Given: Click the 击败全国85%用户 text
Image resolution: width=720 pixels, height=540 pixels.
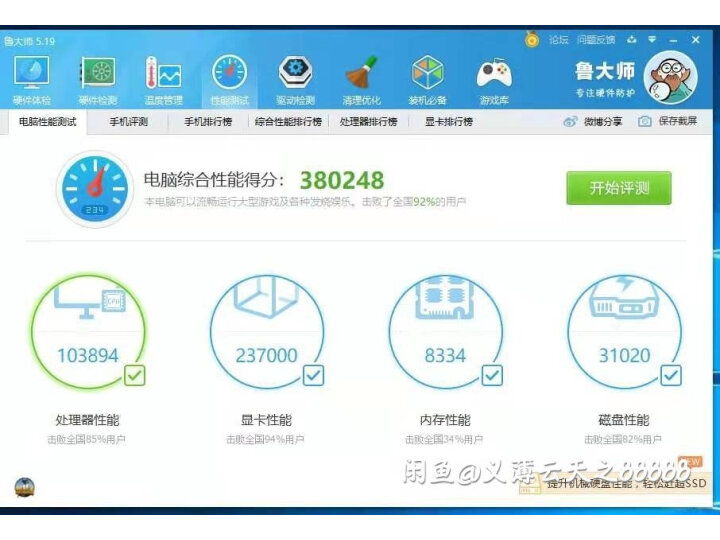Looking at the screenshot, I should [x=86, y=439].
